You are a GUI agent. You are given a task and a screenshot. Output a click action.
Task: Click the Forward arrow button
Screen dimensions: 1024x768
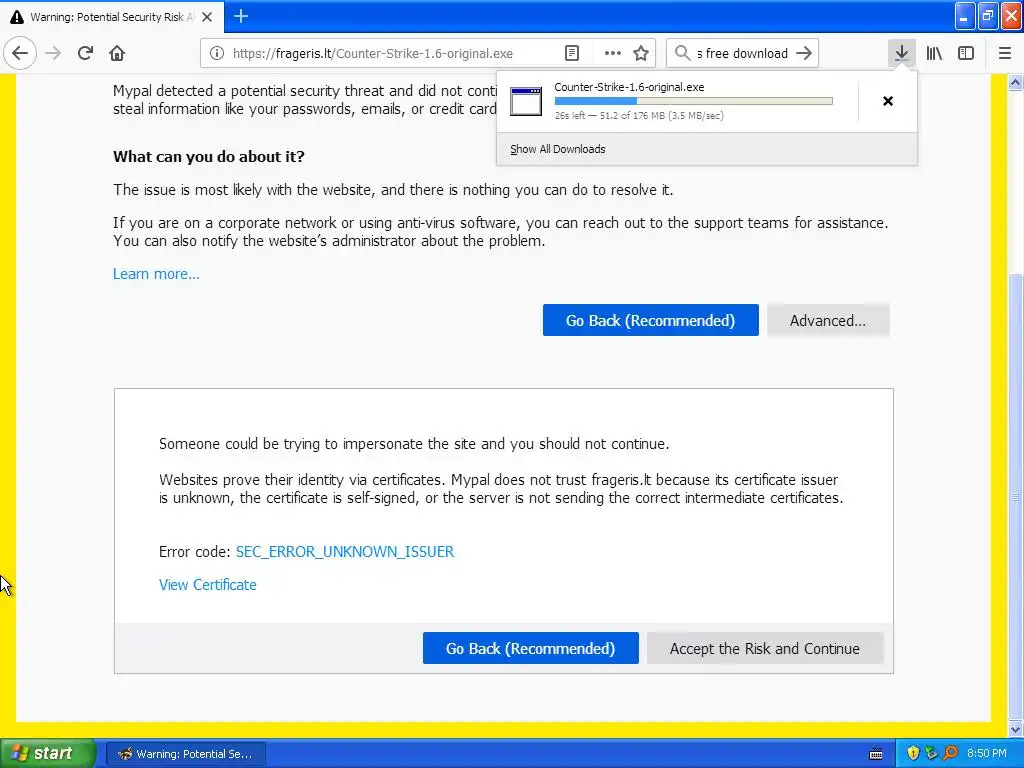tap(54, 53)
